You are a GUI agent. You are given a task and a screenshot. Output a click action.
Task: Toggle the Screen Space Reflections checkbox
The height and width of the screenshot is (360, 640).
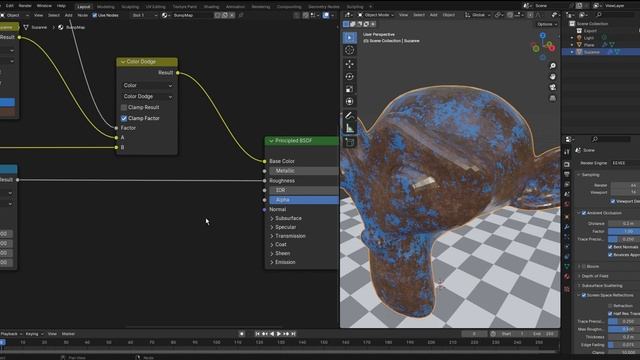[x=584, y=295]
